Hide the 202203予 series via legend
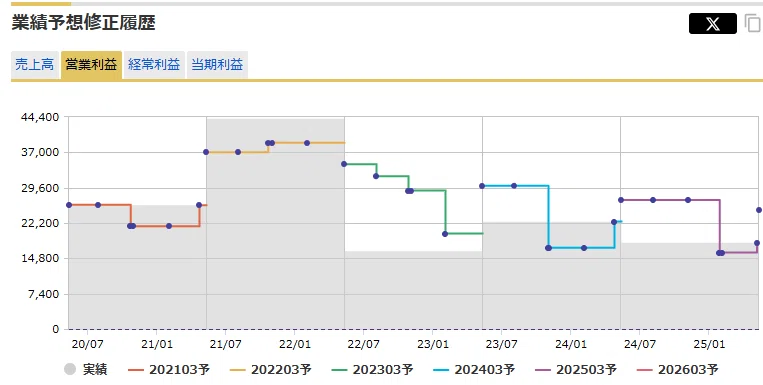The image size is (763, 385). click(271, 369)
